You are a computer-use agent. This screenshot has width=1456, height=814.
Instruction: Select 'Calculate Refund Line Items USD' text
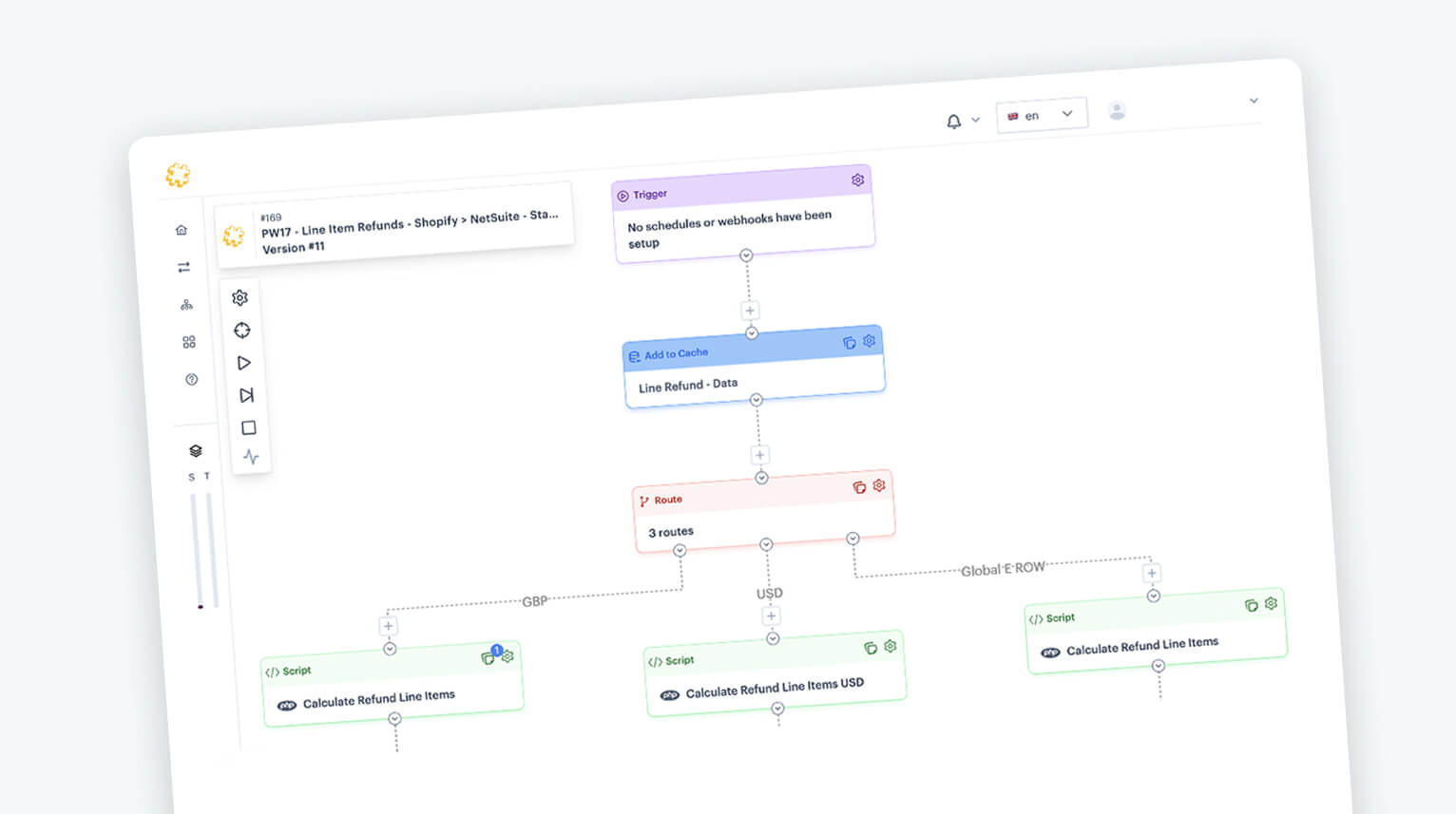click(775, 688)
